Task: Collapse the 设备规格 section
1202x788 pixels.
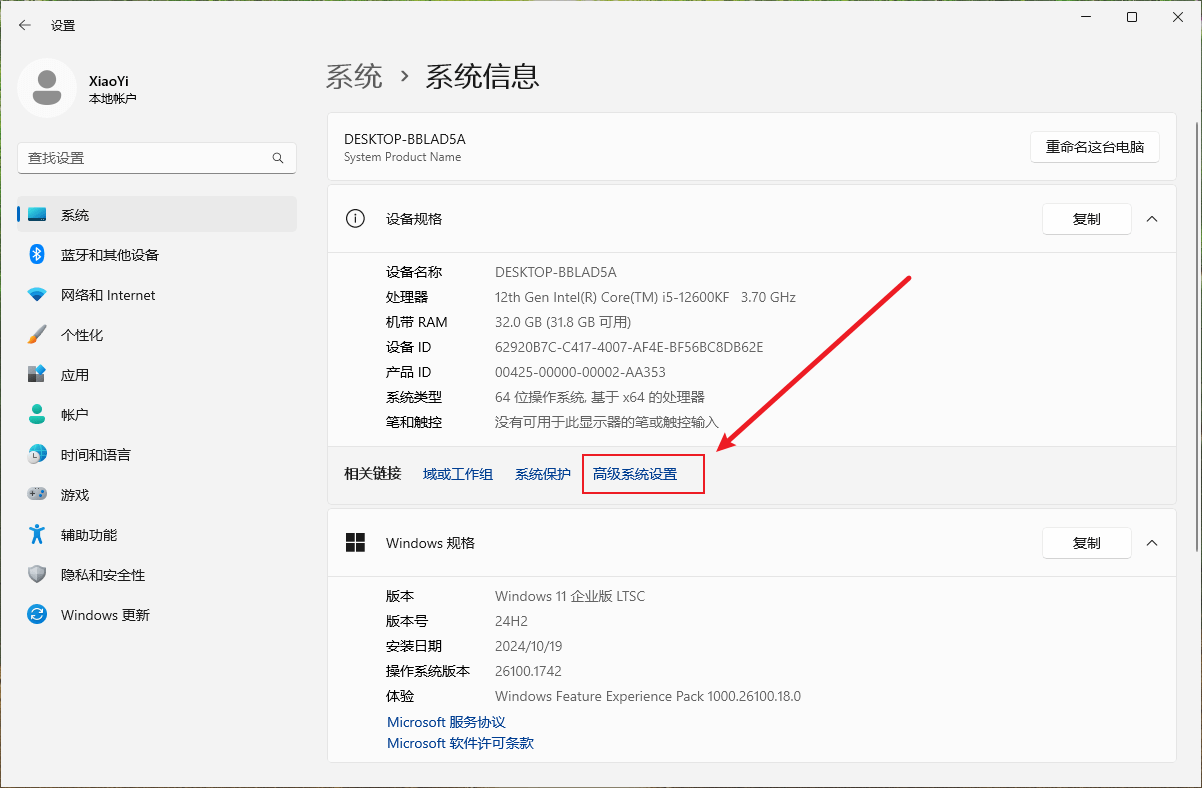Action: (x=1152, y=218)
